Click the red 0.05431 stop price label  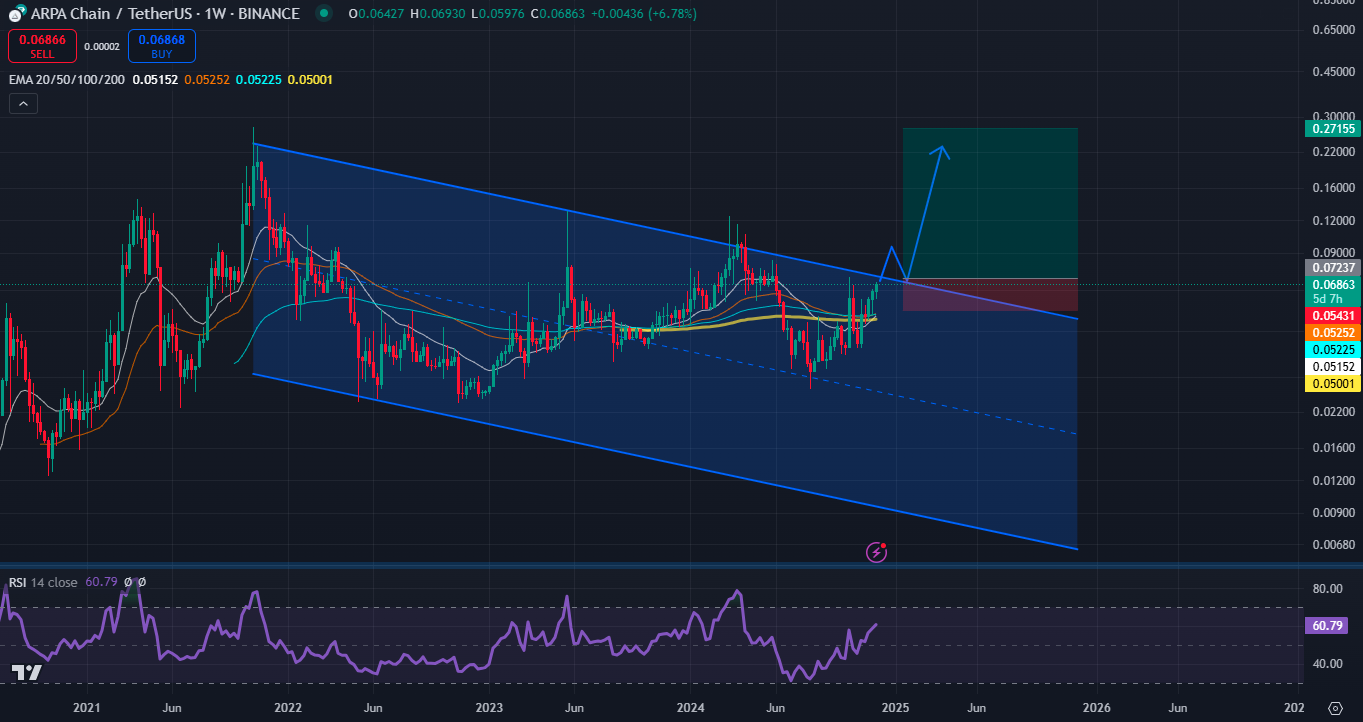(1331, 315)
